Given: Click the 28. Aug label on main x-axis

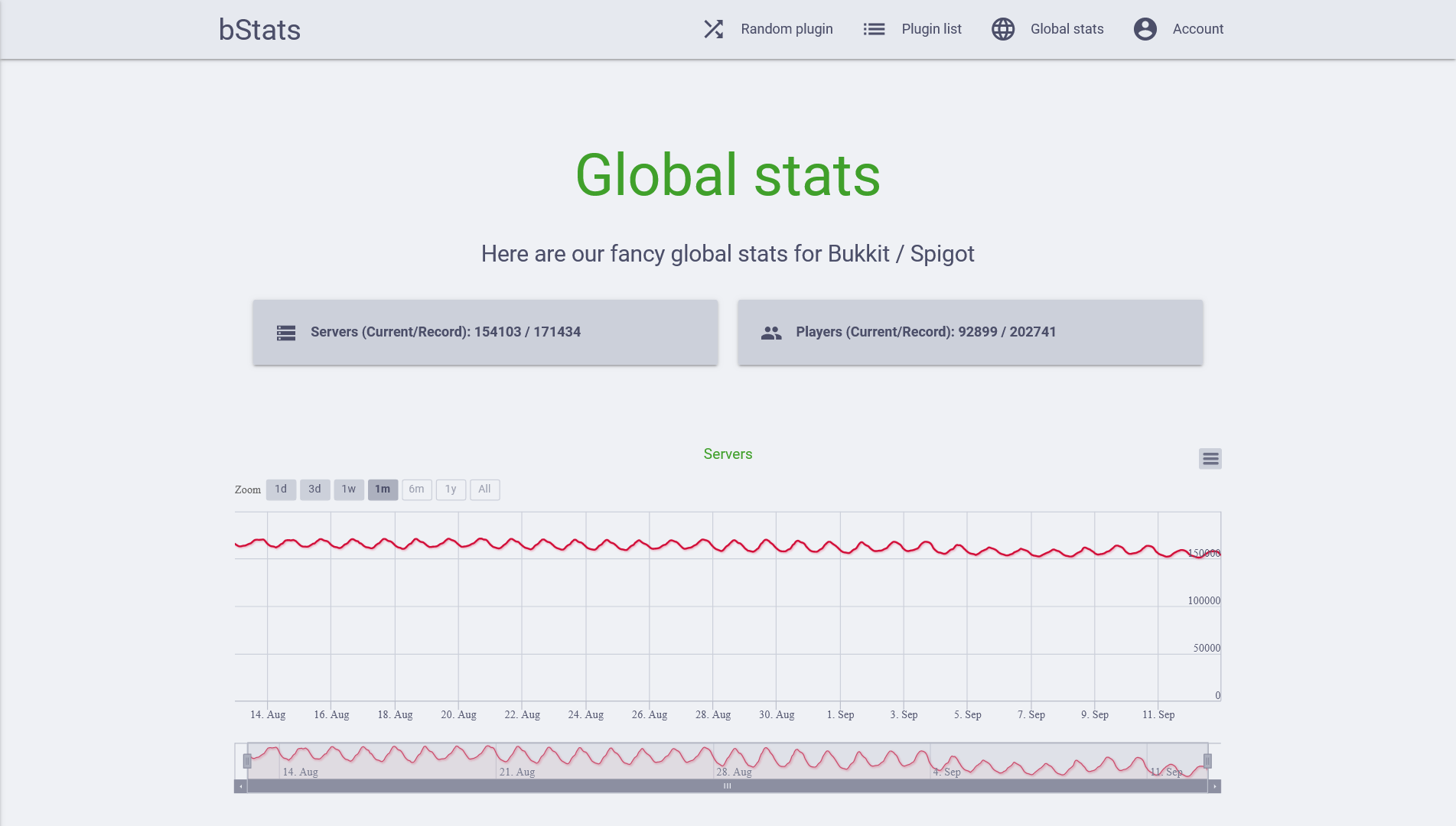Looking at the screenshot, I should point(713,714).
